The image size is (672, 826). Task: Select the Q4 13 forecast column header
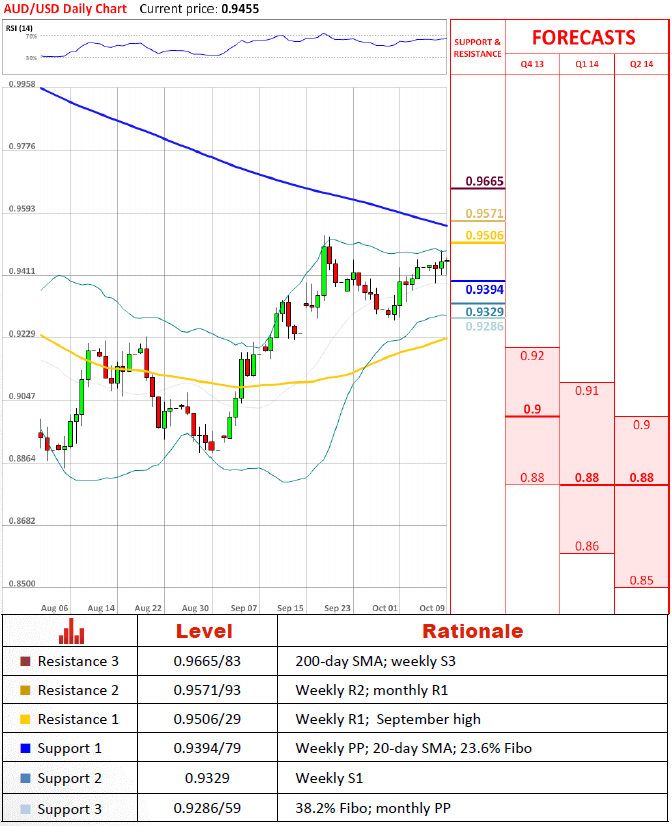tap(532, 63)
